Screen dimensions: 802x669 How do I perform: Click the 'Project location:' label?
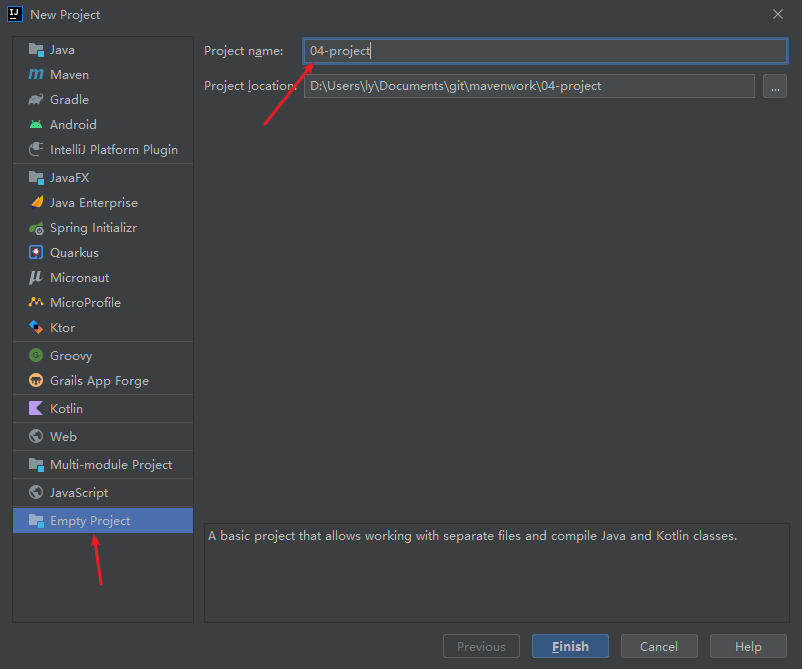(x=251, y=86)
